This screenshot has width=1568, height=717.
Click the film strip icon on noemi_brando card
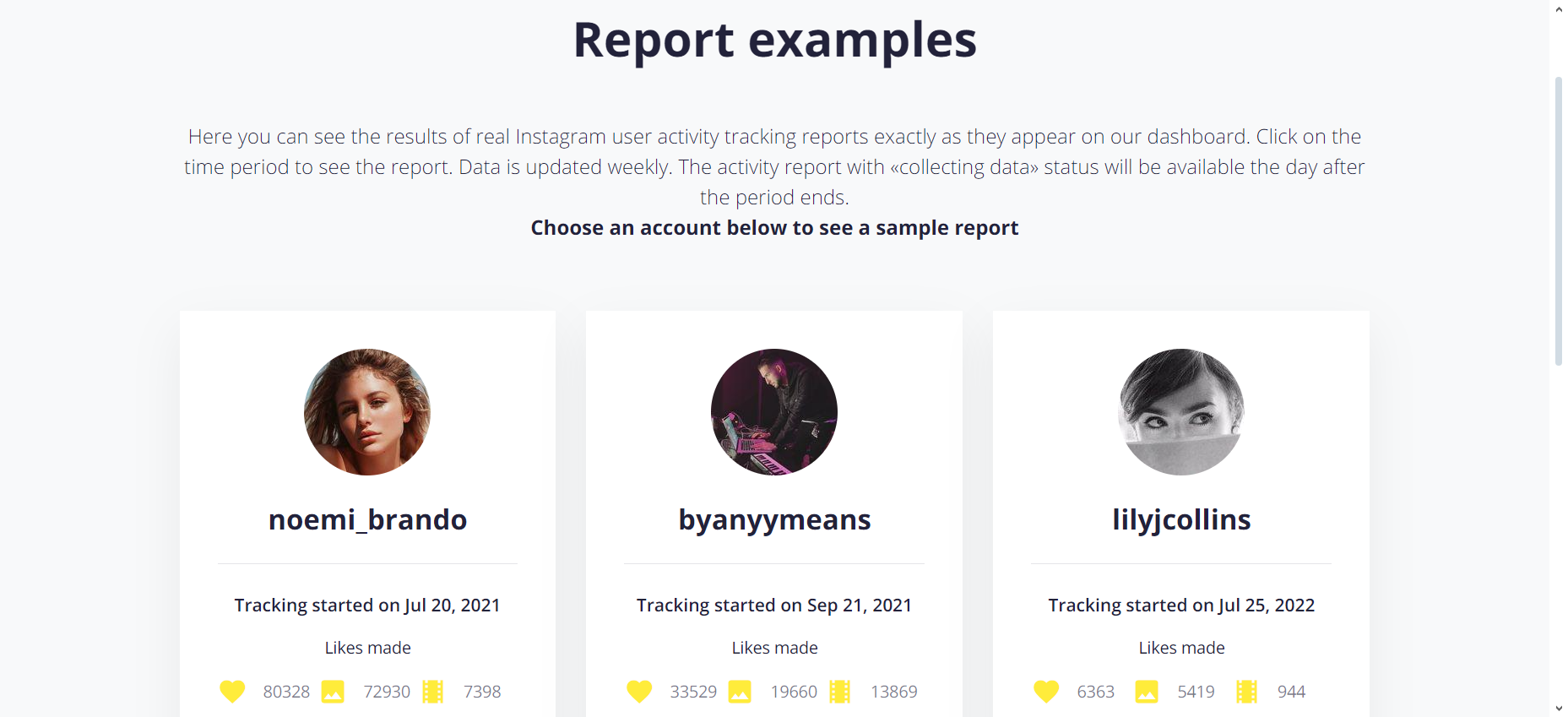[x=433, y=692]
